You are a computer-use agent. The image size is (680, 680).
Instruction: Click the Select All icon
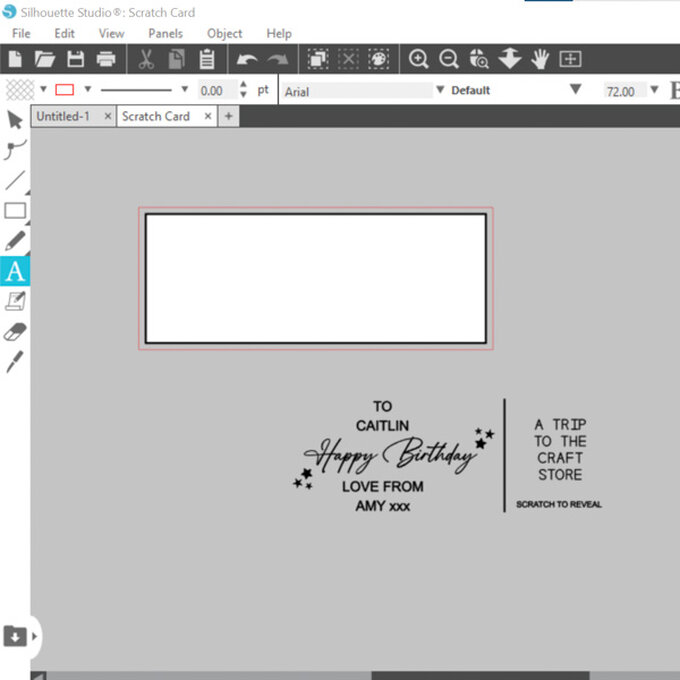317,59
